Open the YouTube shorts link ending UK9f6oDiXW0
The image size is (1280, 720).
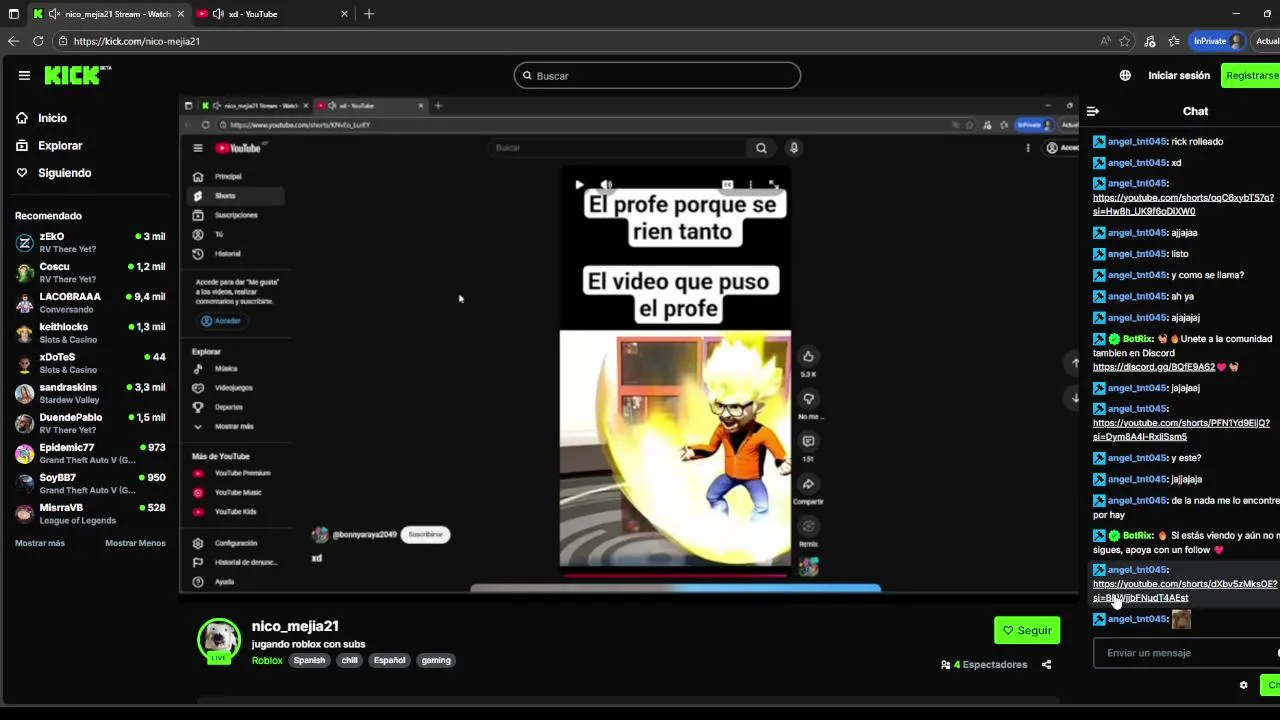(x=1183, y=205)
